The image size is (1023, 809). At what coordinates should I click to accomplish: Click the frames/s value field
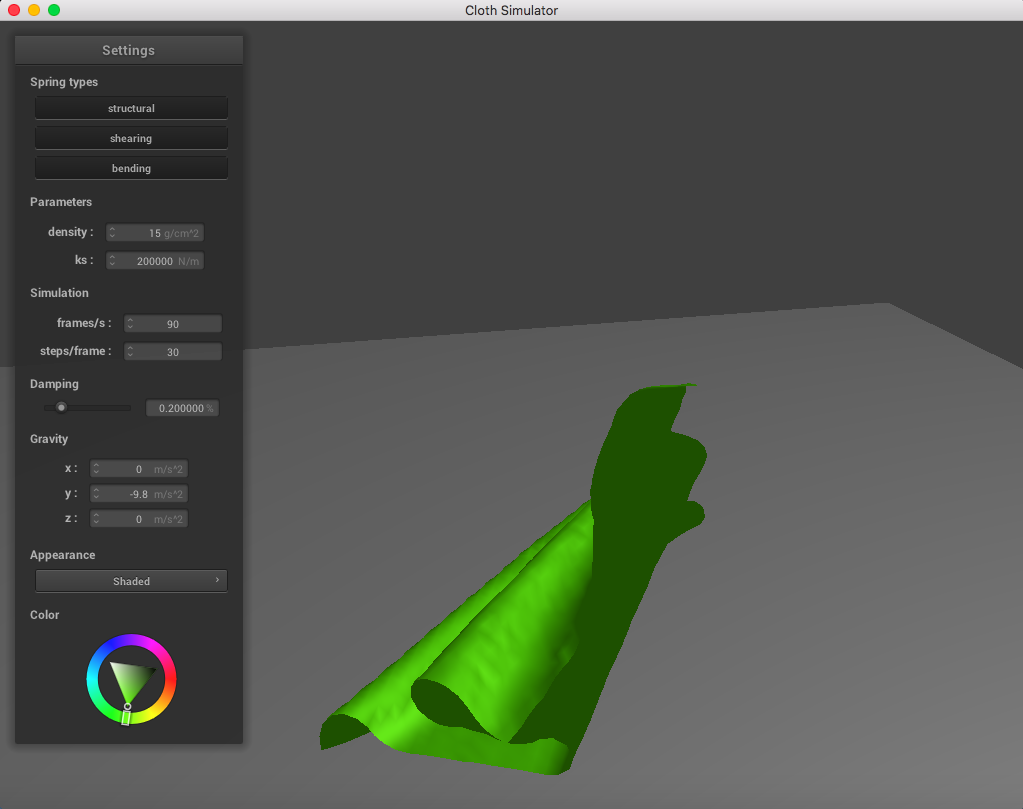tap(173, 324)
